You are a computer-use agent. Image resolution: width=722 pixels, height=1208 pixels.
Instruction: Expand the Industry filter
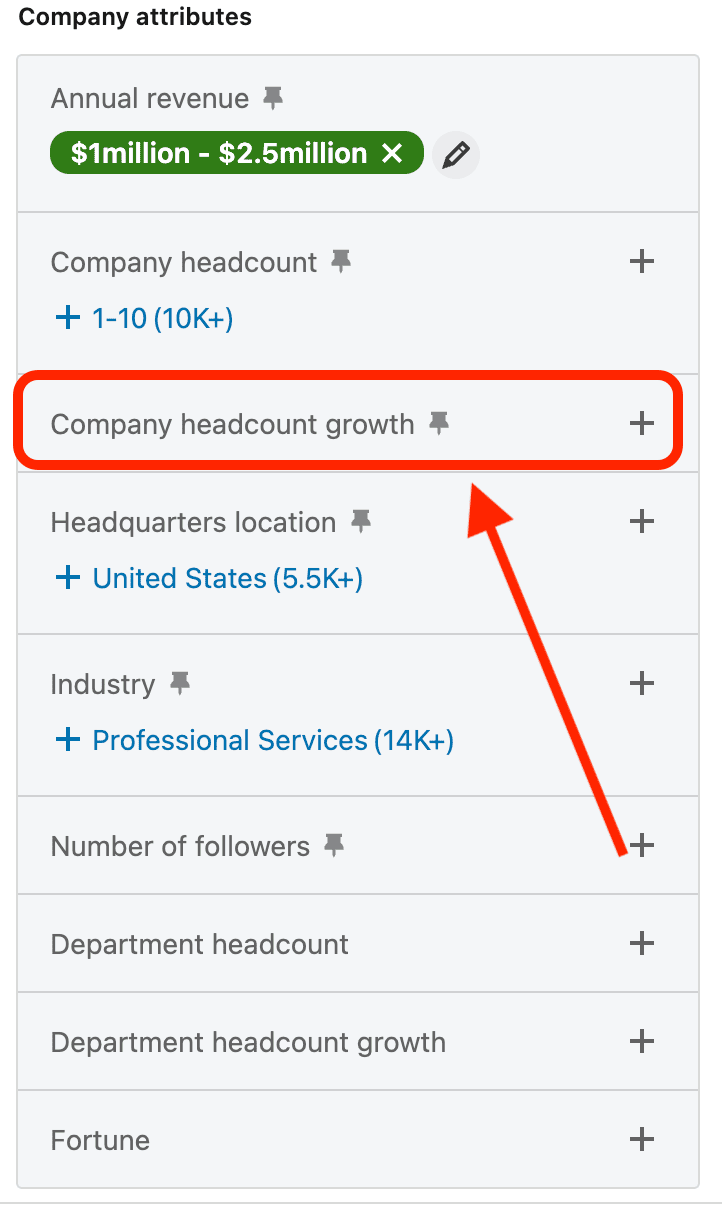point(641,684)
